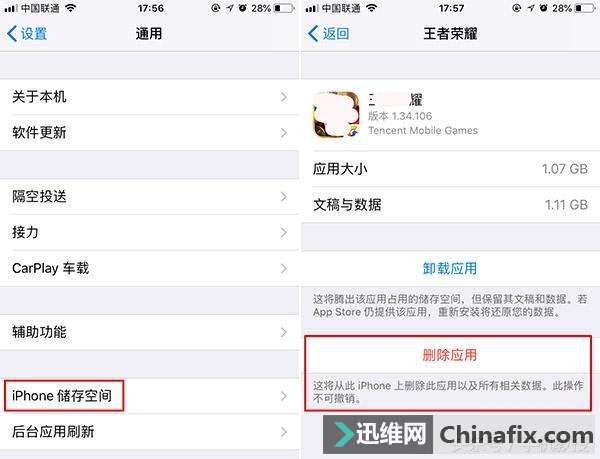Tap the 返回 back arrow icon

(x=313, y=34)
